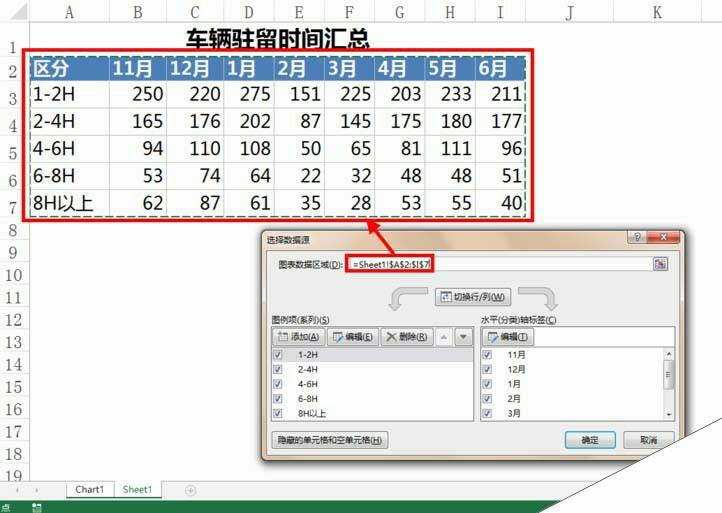The image size is (722, 513).
Task: Click the cell with value 250
Action: click(138, 94)
